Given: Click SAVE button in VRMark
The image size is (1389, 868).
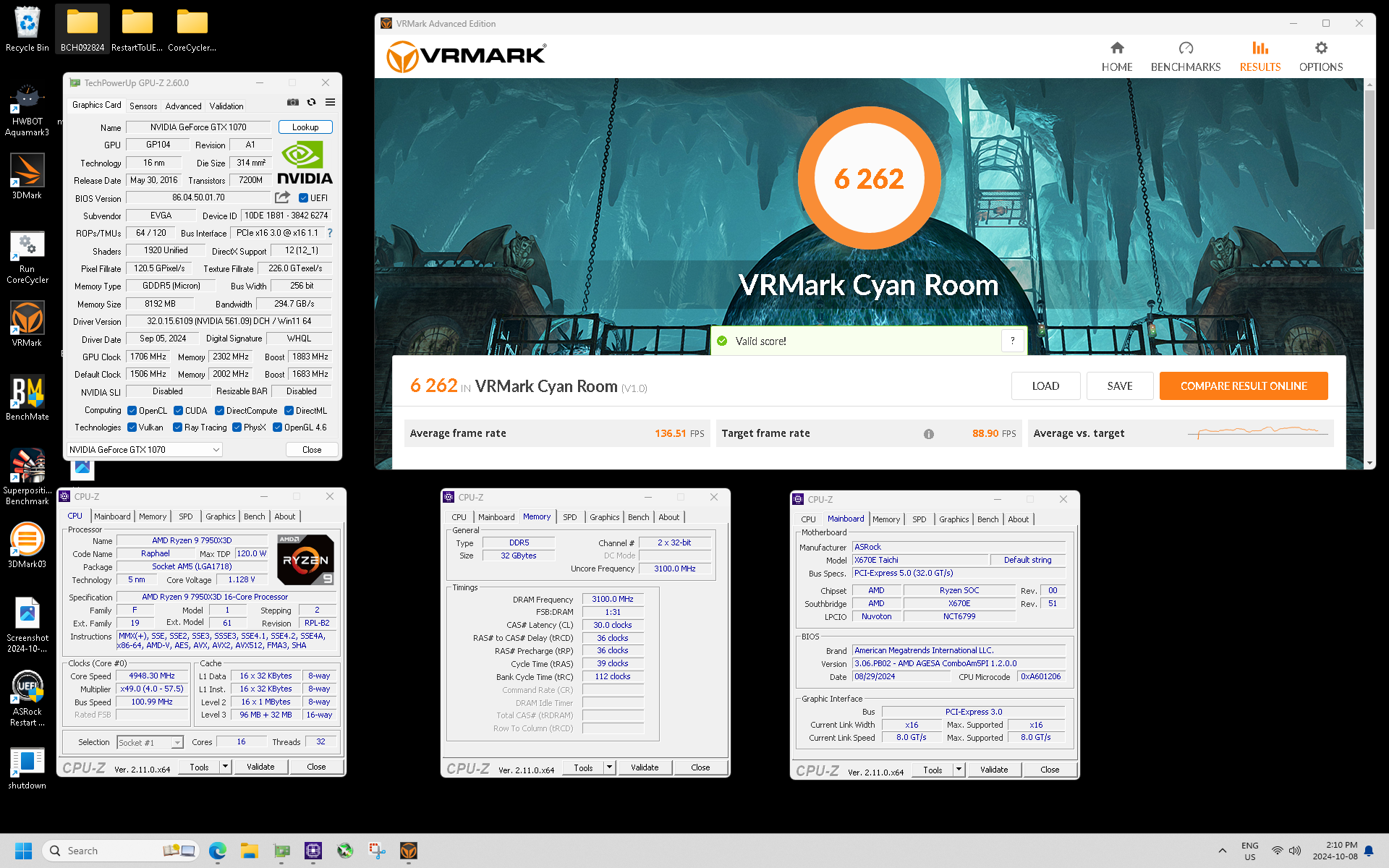Looking at the screenshot, I should click(1120, 386).
